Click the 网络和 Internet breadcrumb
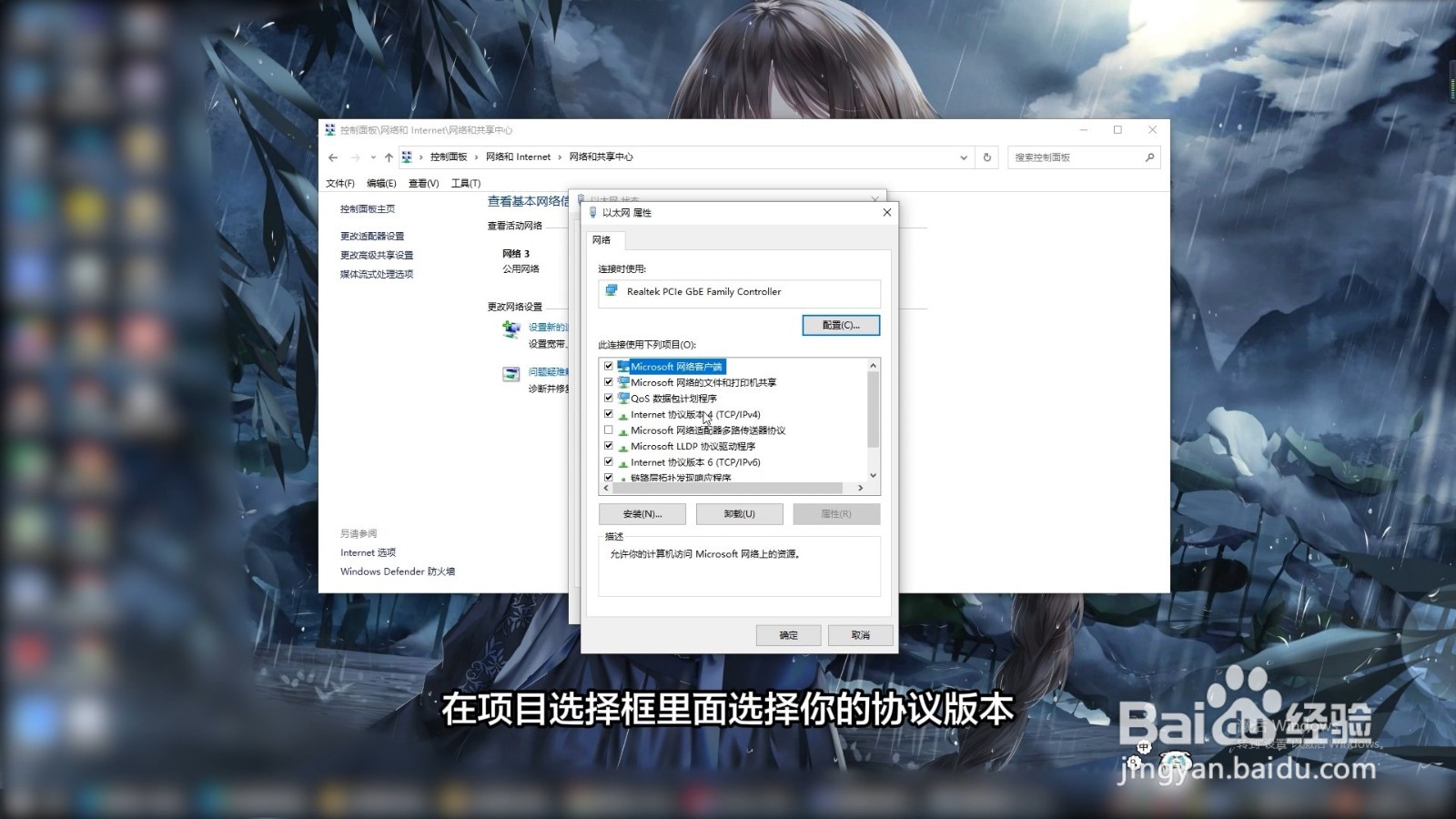 (x=518, y=157)
